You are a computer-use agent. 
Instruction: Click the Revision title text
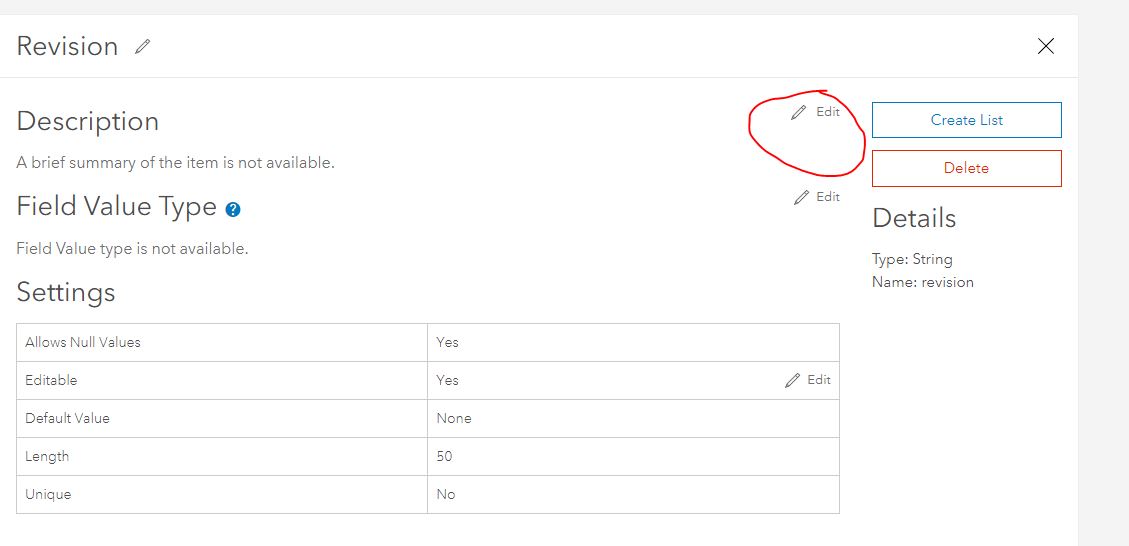pos(67,46)
